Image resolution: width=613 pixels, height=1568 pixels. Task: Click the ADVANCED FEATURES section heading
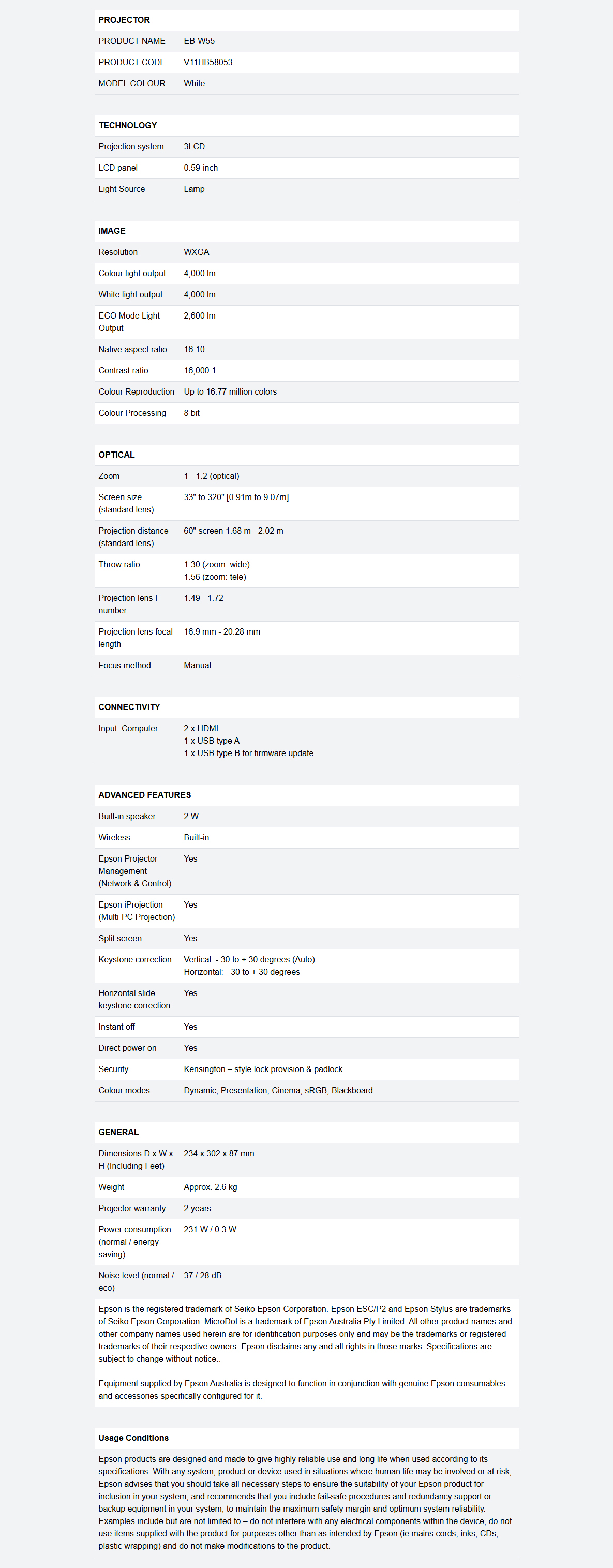tap(145, 795)
